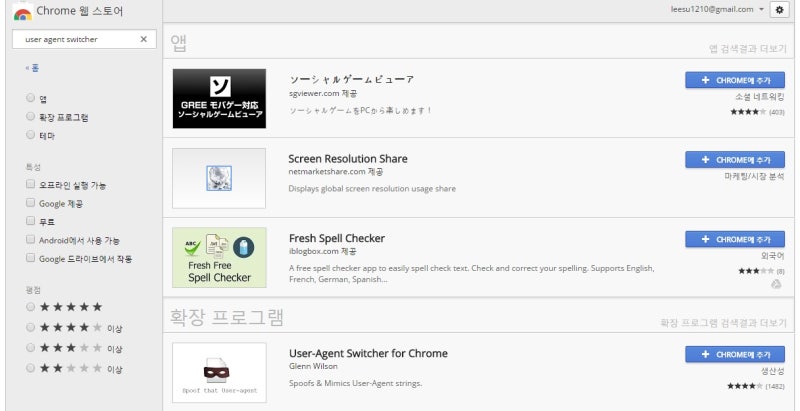Click netmarketshare.com 제공 publisher text
Image resolution: width=800 pixels, height=411 pixels.
click(336, 172)
